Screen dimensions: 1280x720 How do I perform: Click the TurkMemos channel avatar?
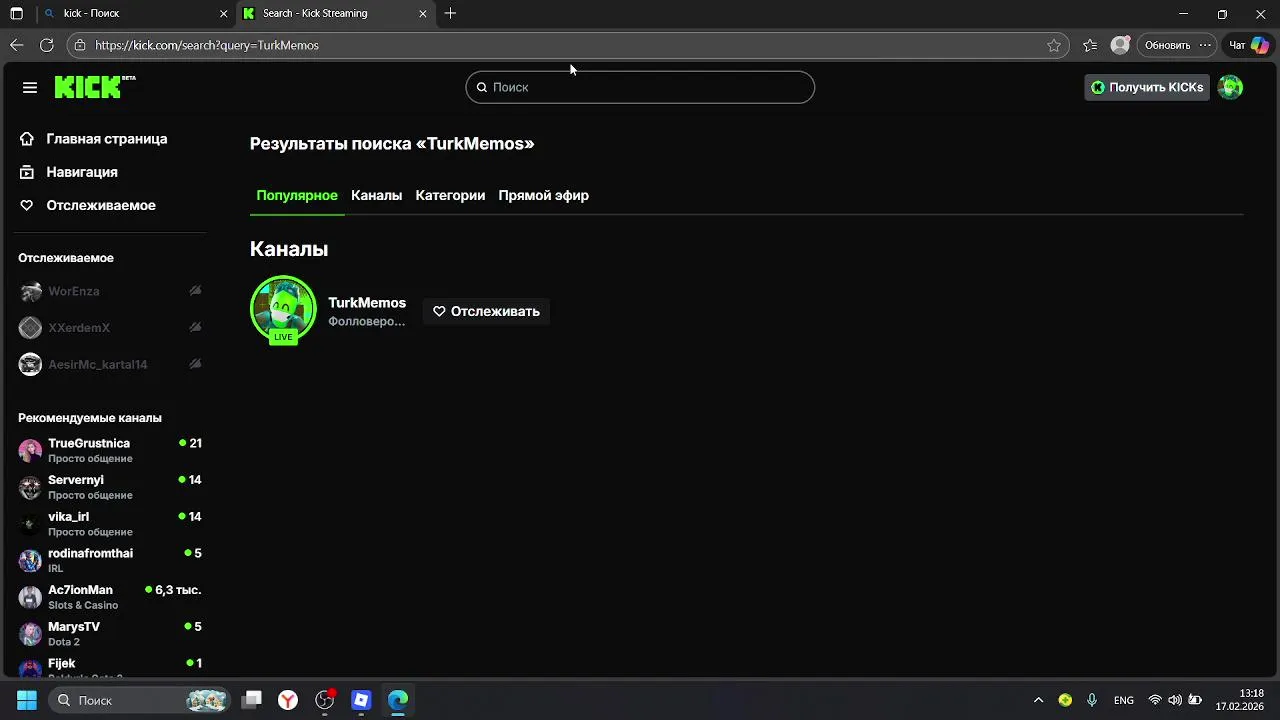pos(283,309)
